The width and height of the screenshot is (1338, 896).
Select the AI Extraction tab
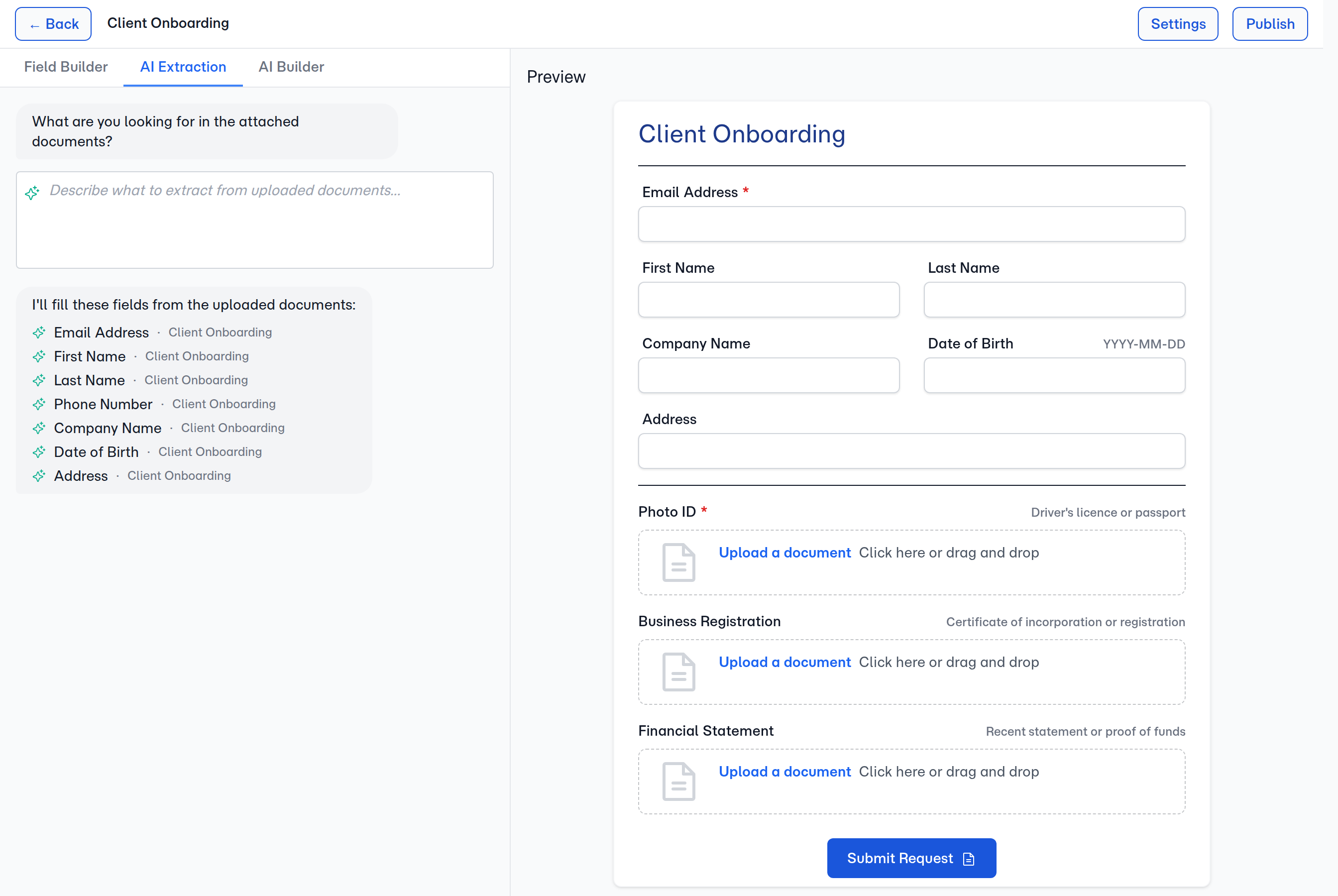pos(183,67)
